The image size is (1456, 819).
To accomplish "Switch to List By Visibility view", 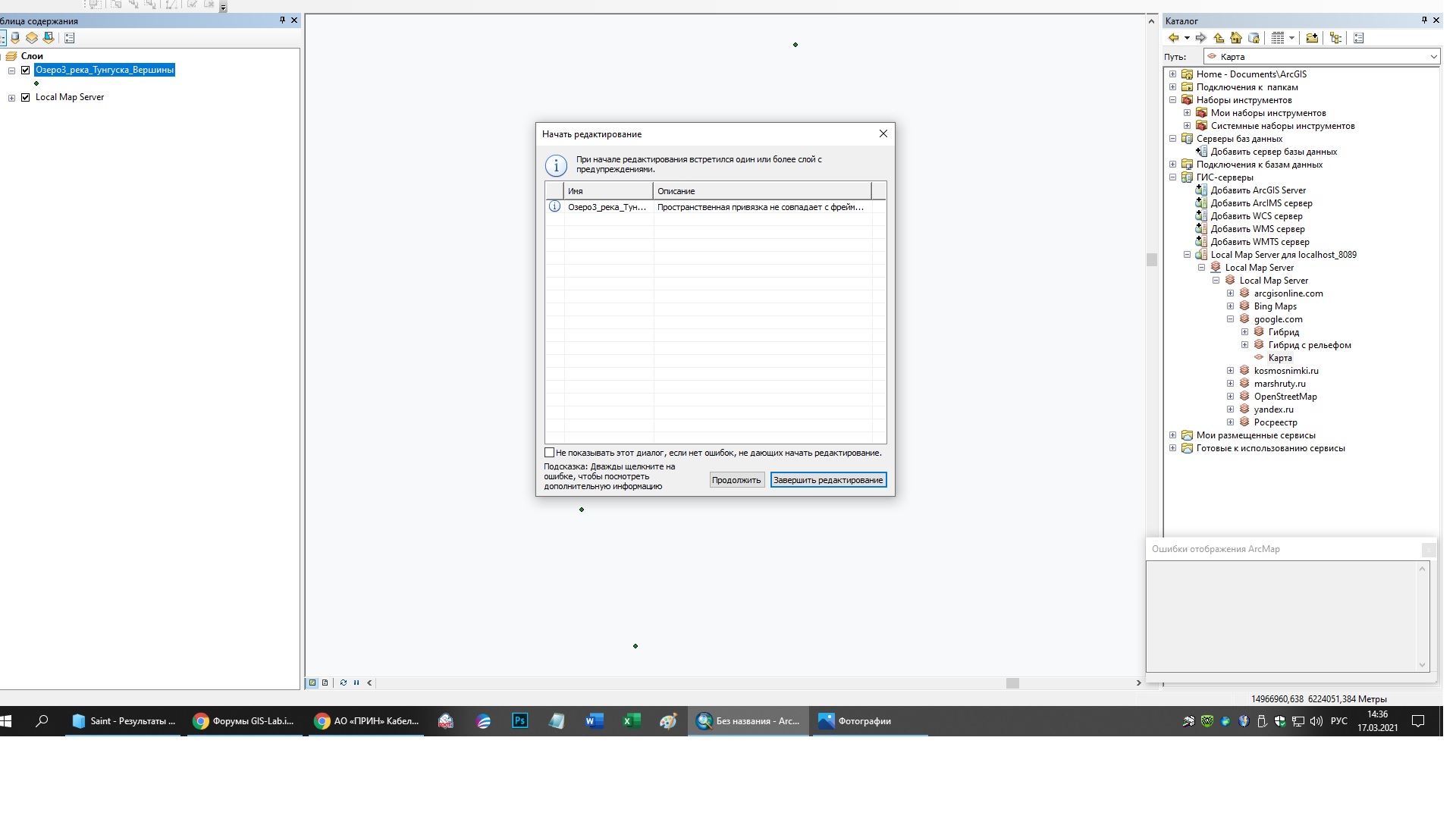I will click(x=32, y=38).
